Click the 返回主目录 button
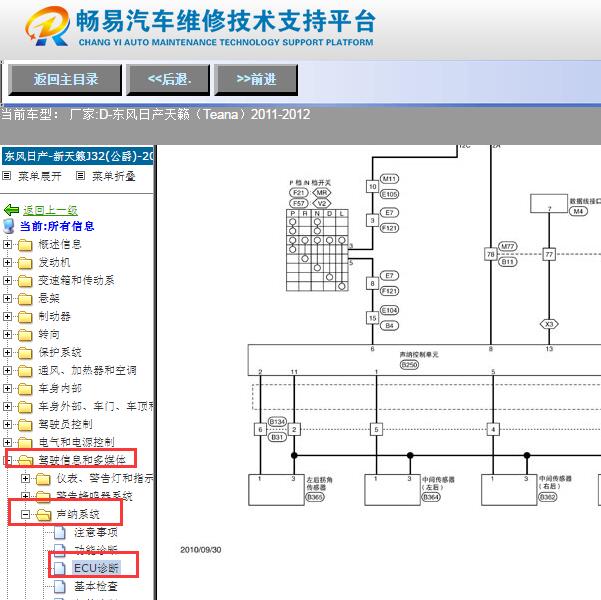 (65, 80)
